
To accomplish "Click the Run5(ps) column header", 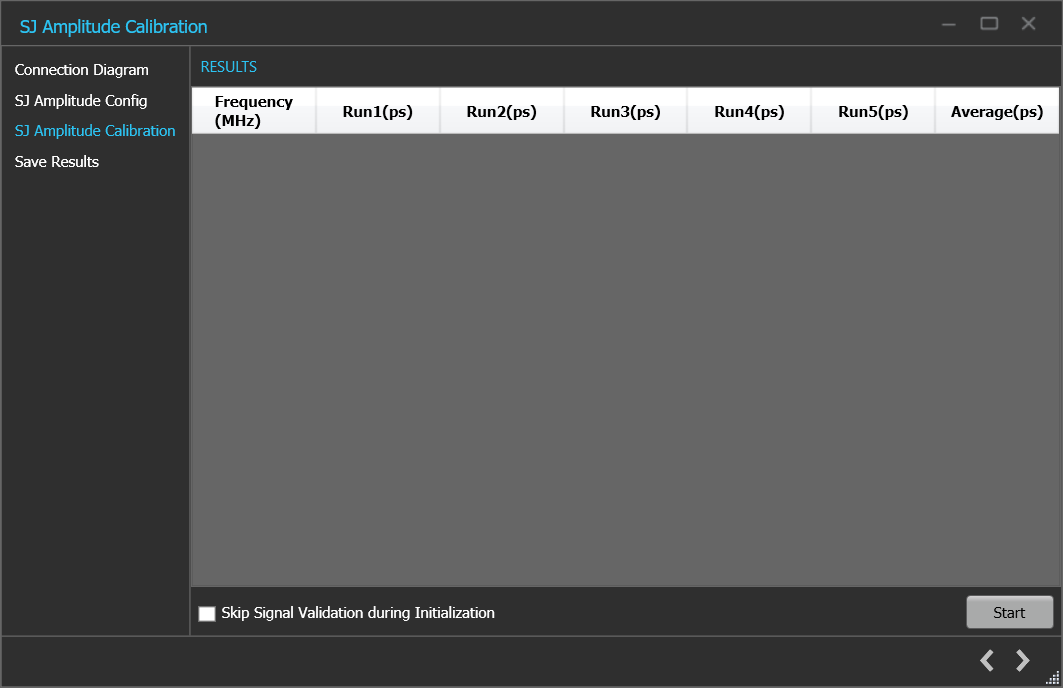I will [872, 110].
